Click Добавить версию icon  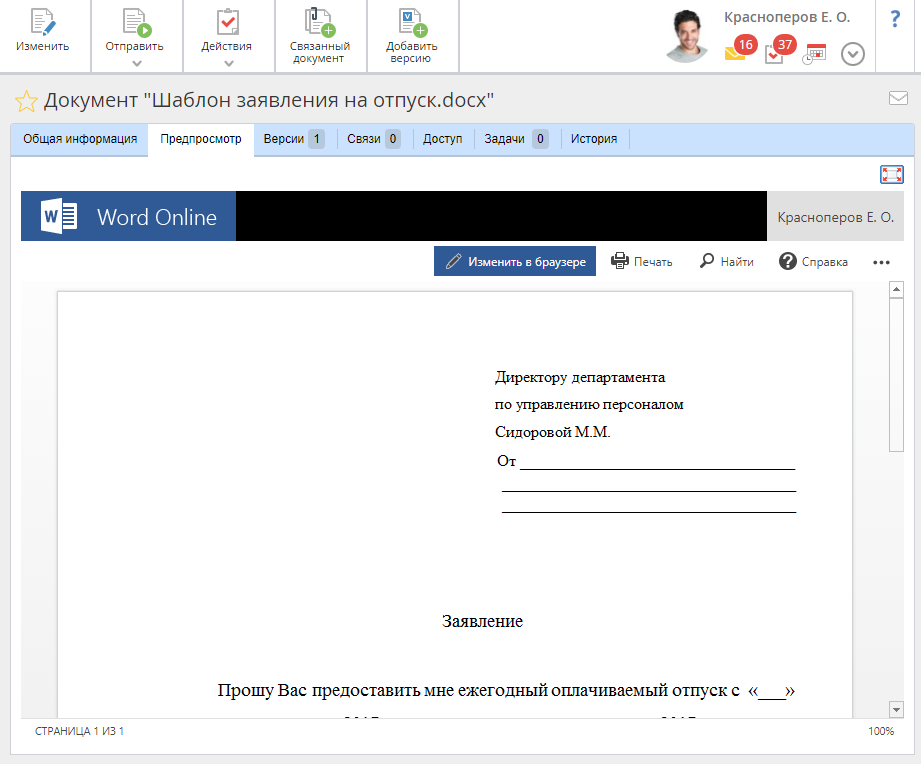[x=412, y=23]
